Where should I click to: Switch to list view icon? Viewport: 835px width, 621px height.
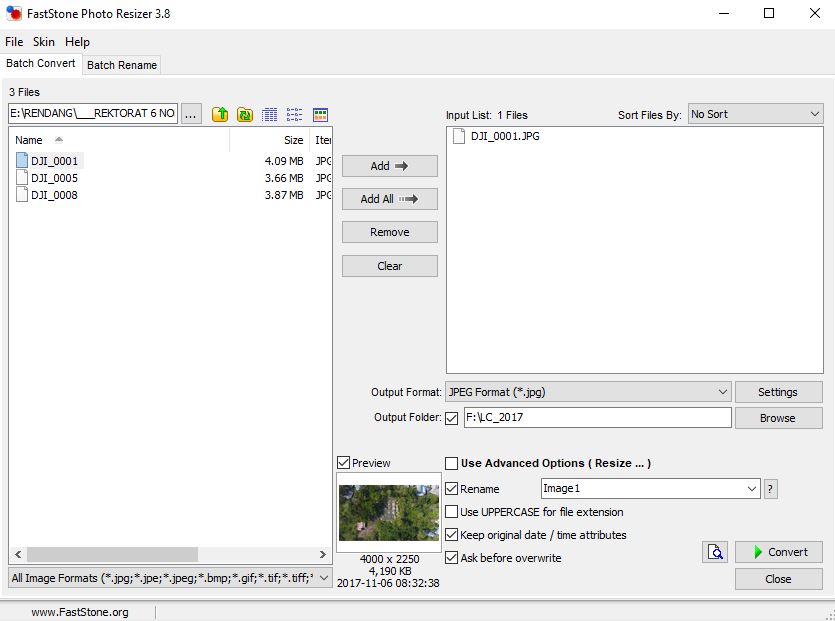click(294, 114)
